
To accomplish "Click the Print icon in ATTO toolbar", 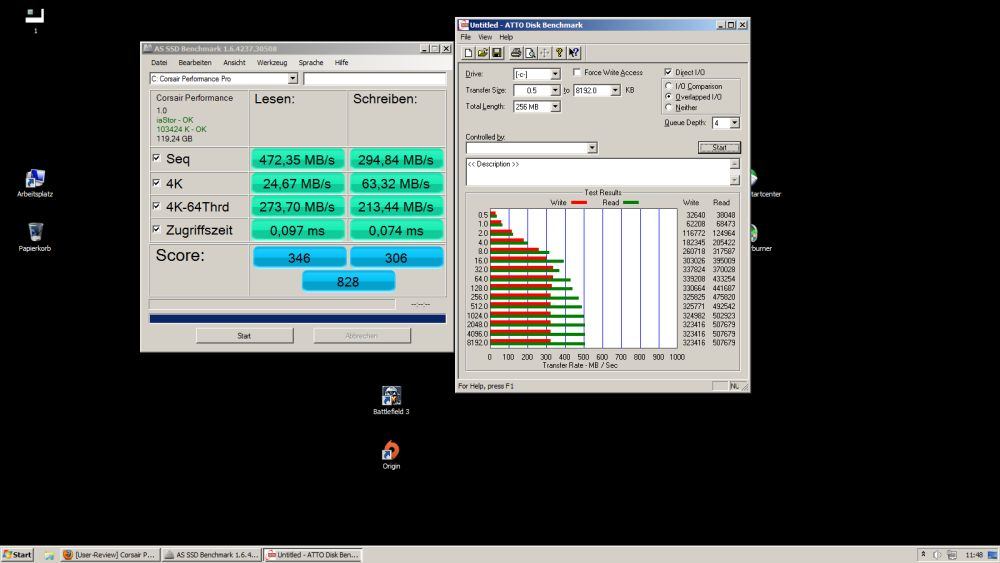I will (516, 53).
